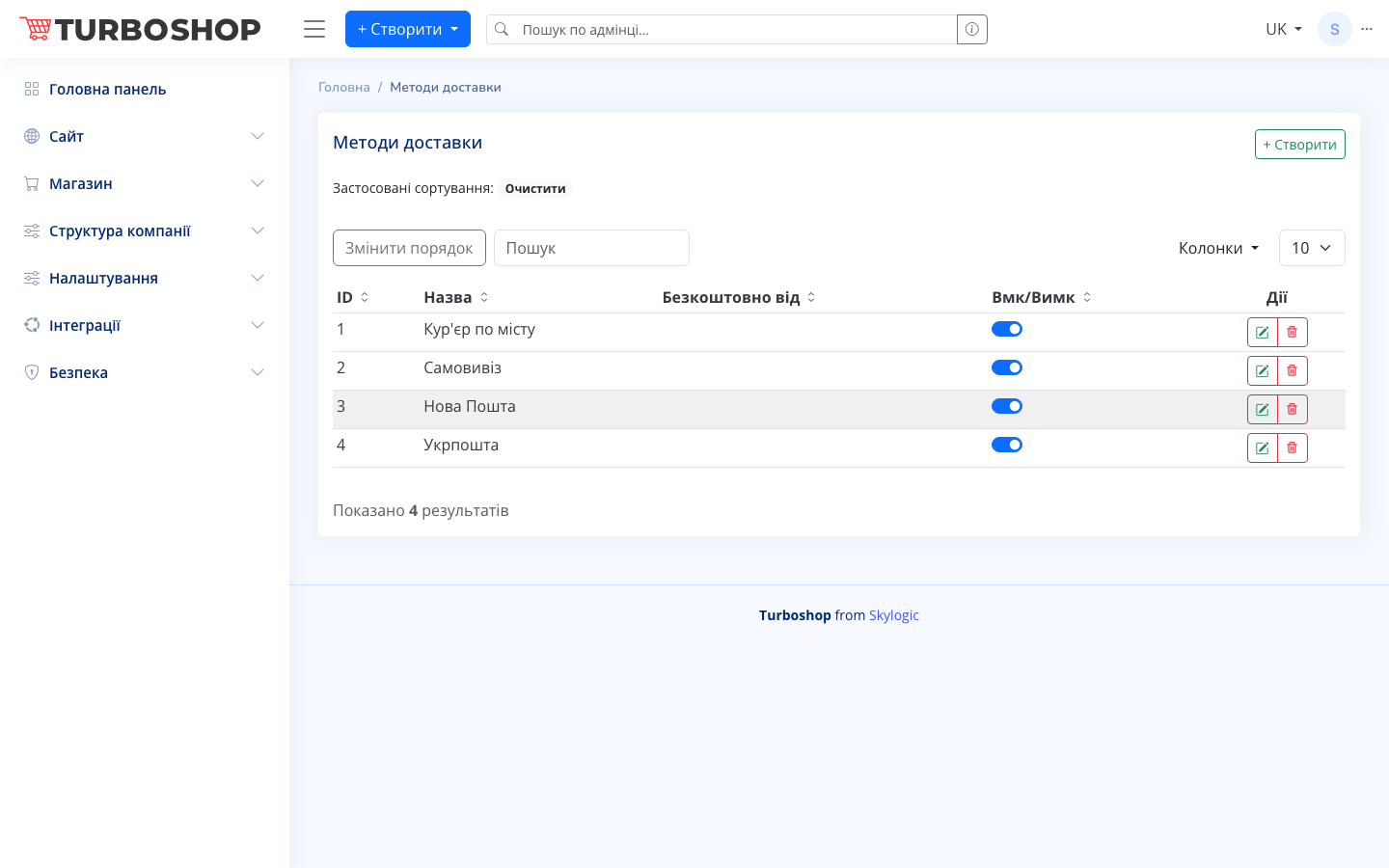
Task: Click the user avatar S
Action: point(1335,29)
